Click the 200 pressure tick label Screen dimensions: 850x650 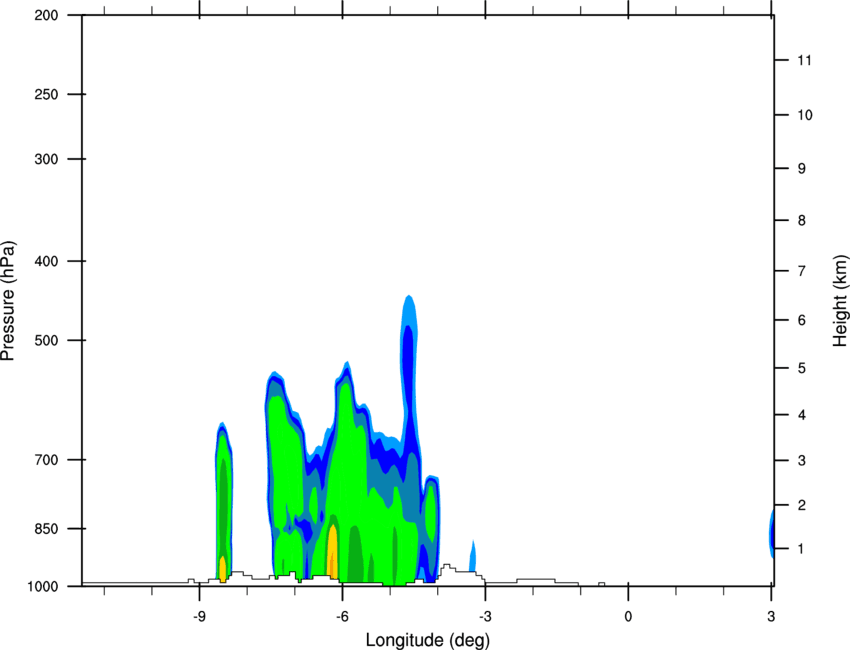tap(46, 15)
